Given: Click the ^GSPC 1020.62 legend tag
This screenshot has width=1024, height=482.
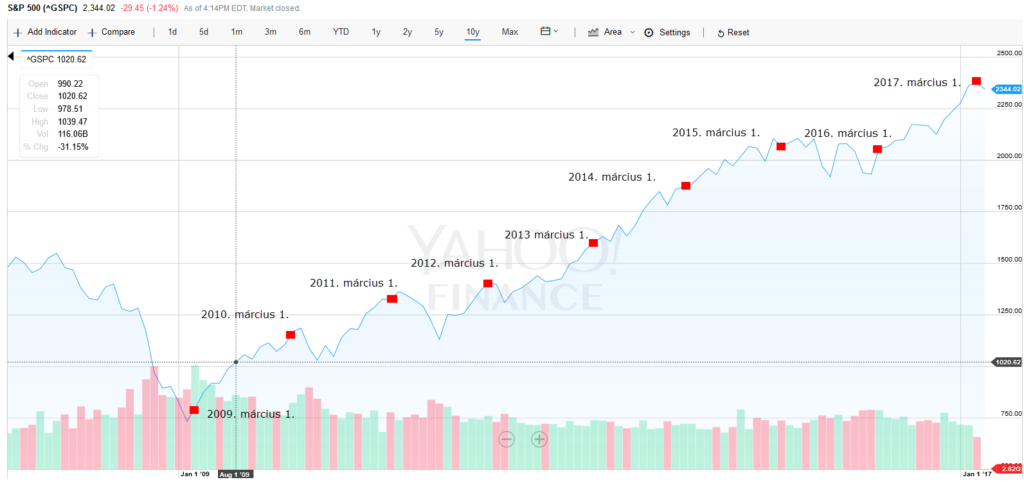Looking at the screenshot, I should click(x=56, y=59).
